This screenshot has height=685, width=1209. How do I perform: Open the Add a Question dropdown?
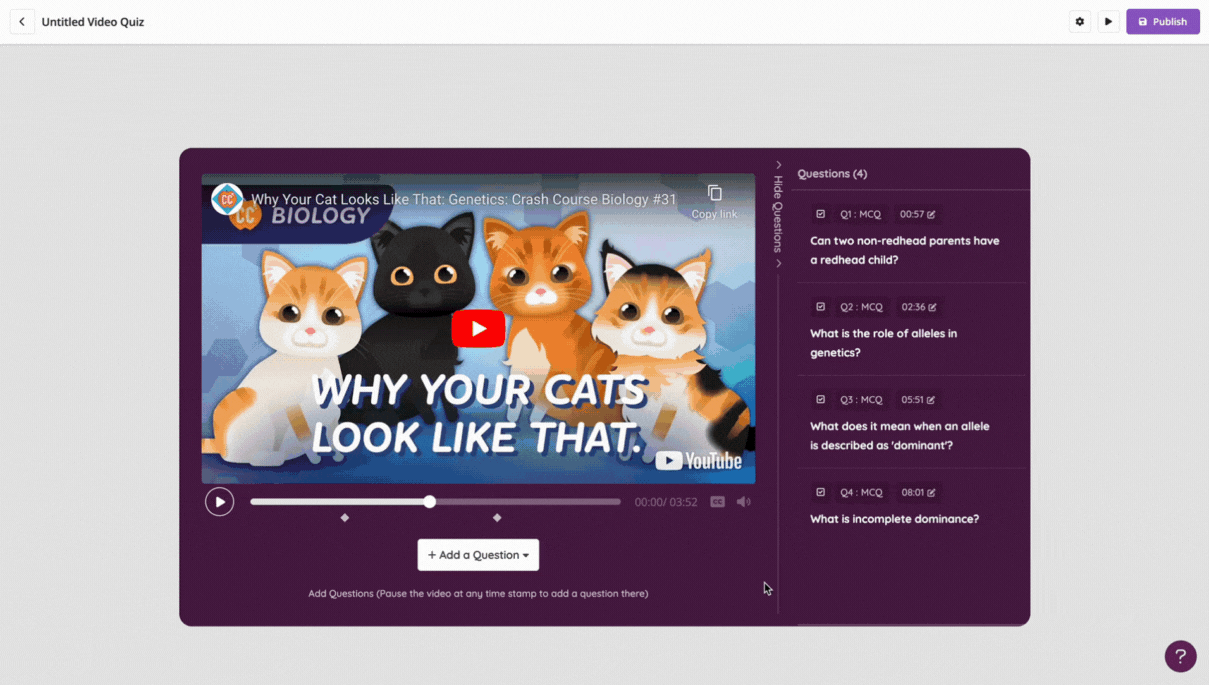tap(478, 555)
